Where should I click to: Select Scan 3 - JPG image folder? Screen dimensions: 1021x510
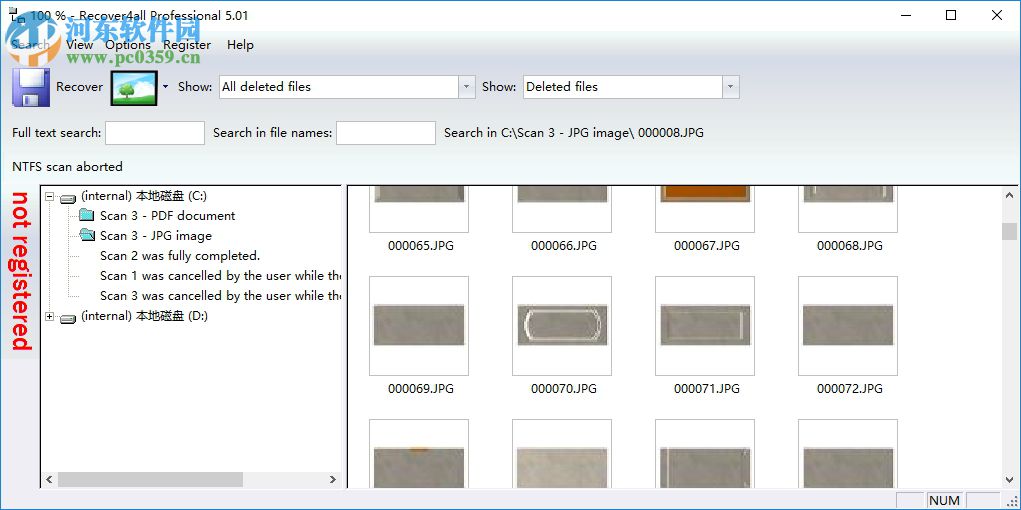coord(156,236)
